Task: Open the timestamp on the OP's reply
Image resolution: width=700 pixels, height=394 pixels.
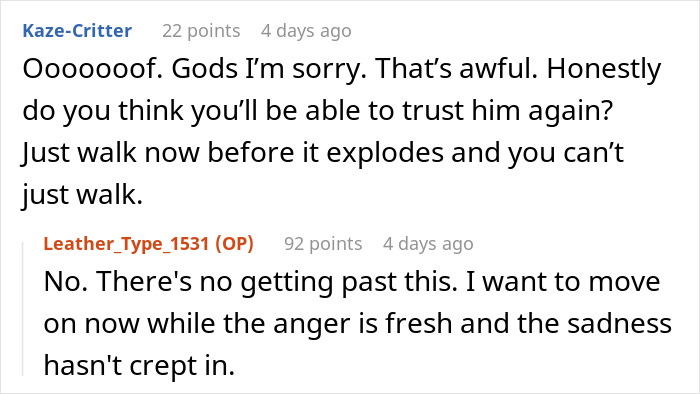Action: pos(428,244)
